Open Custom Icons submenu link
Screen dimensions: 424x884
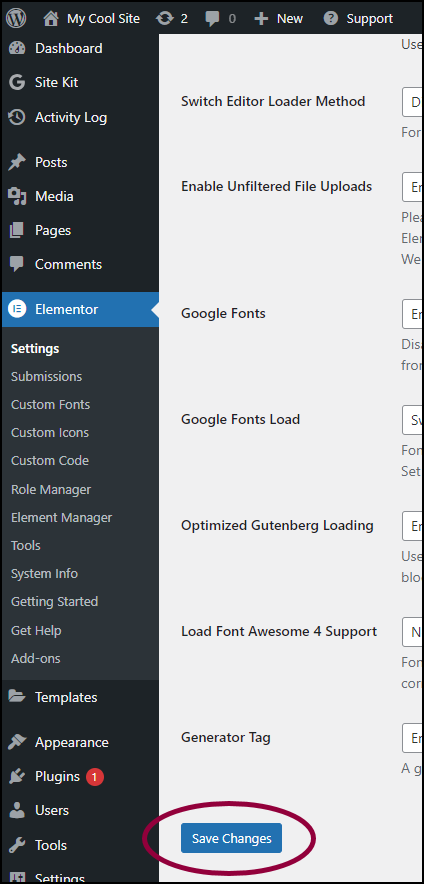[50, 433]
